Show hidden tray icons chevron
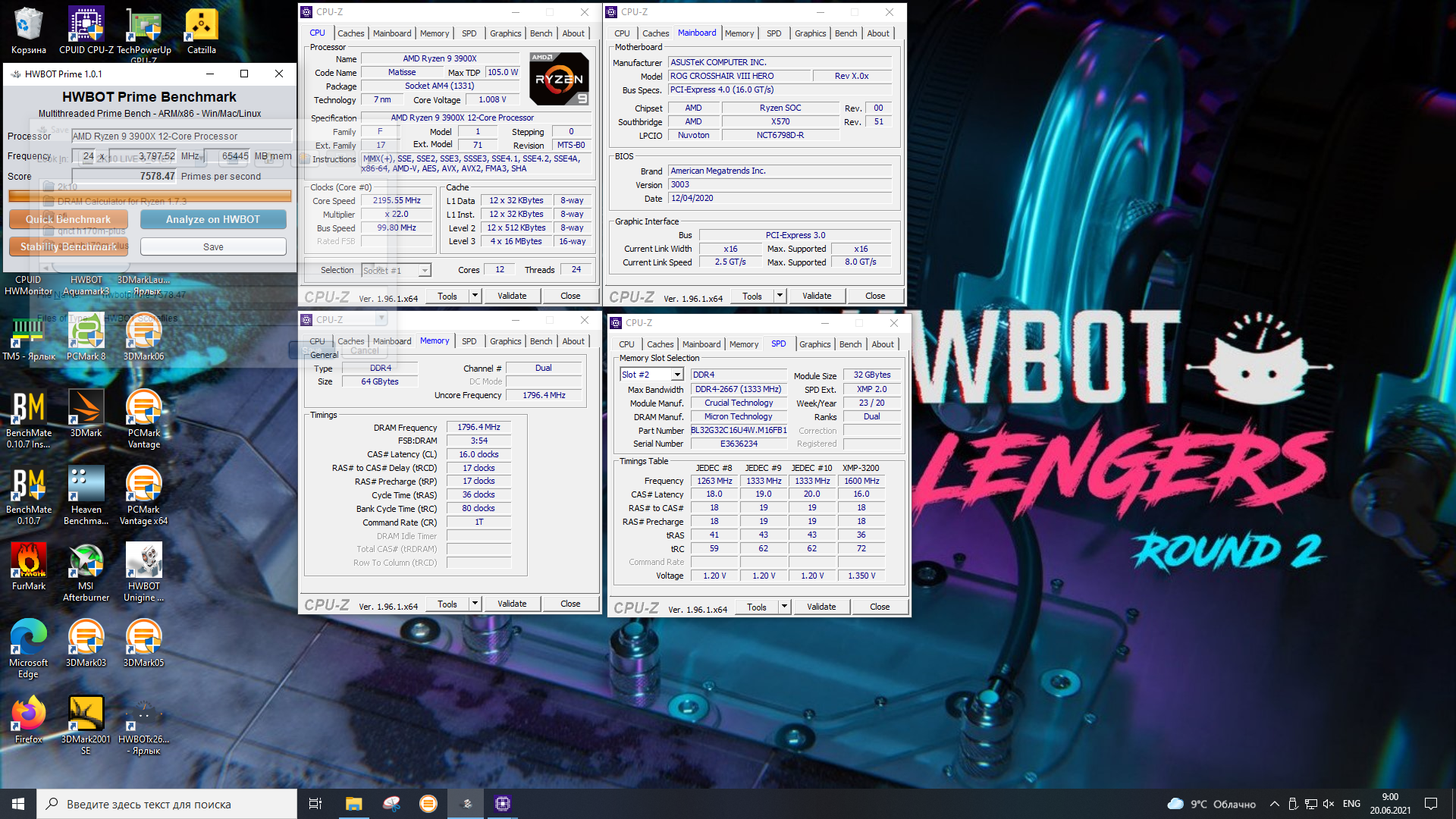1456x819 pixels. point(1275,804)
